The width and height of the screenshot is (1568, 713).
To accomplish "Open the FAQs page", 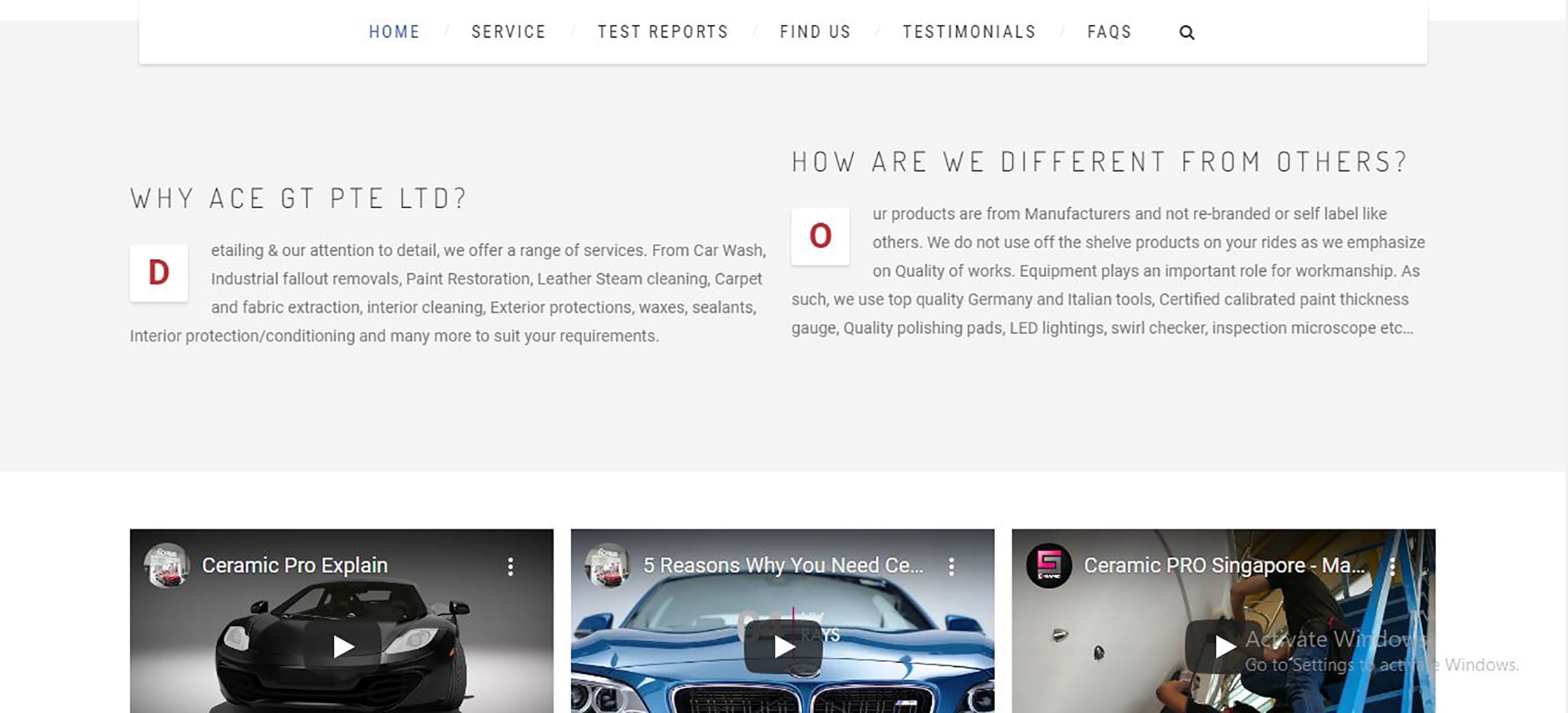I will 1109,32.
